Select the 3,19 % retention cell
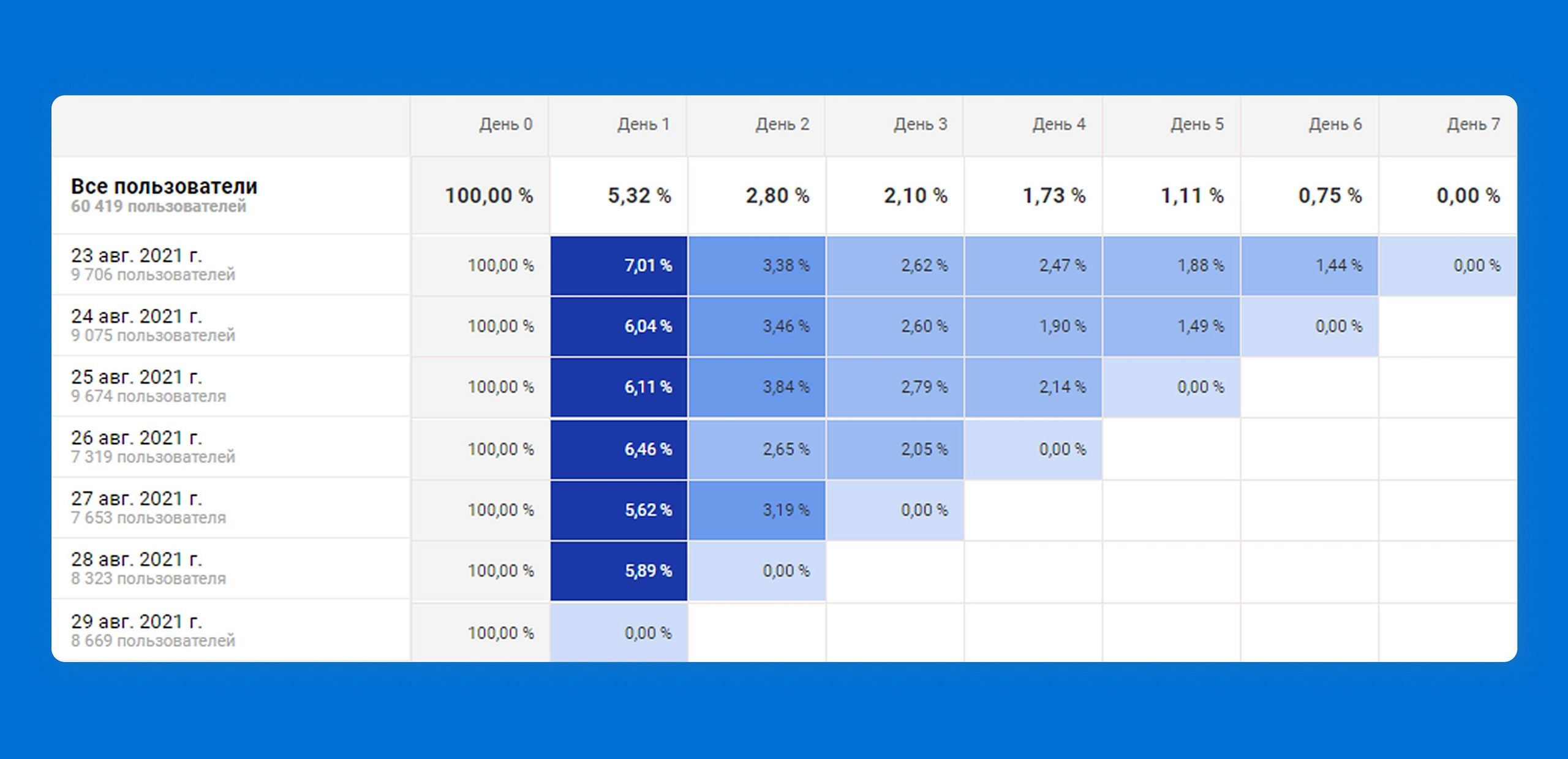This screenshot has height=759, width=1568. point(785,510)
